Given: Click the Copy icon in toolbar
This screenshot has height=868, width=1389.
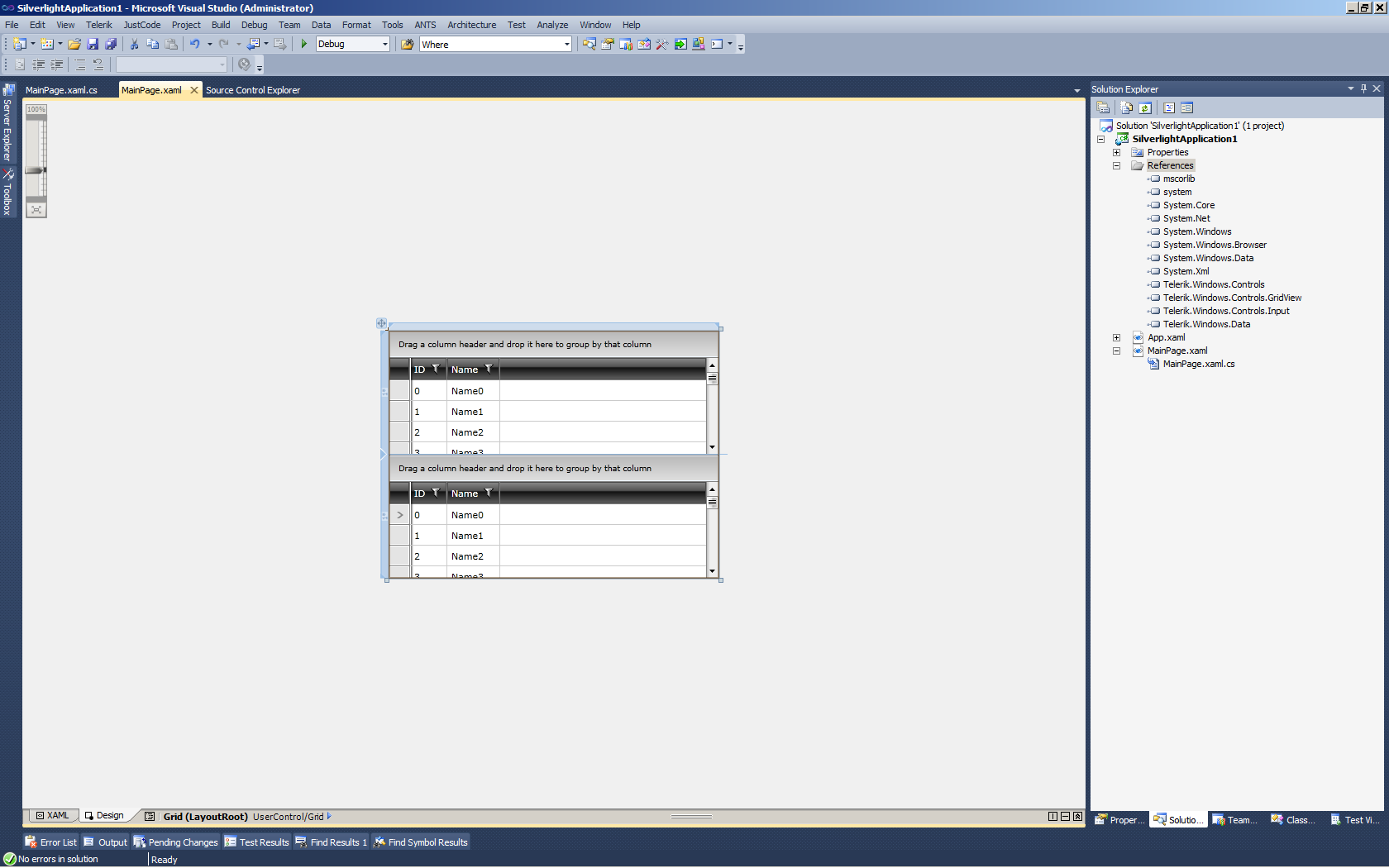Looking at the screenshot, I should (x=152, y=44).
